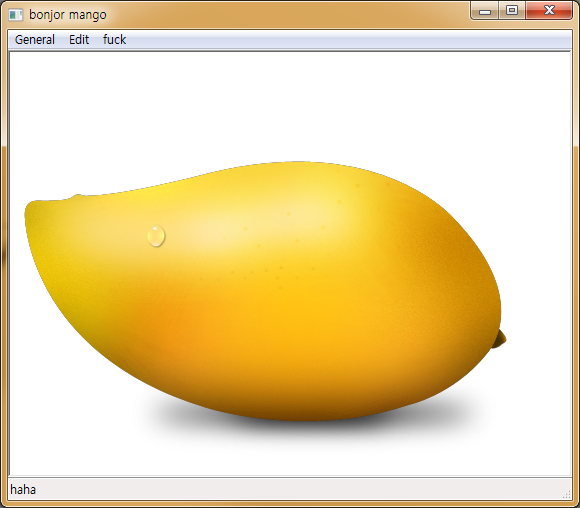
Task: Maximize the bonjor mango window
Action: point(512,11)
